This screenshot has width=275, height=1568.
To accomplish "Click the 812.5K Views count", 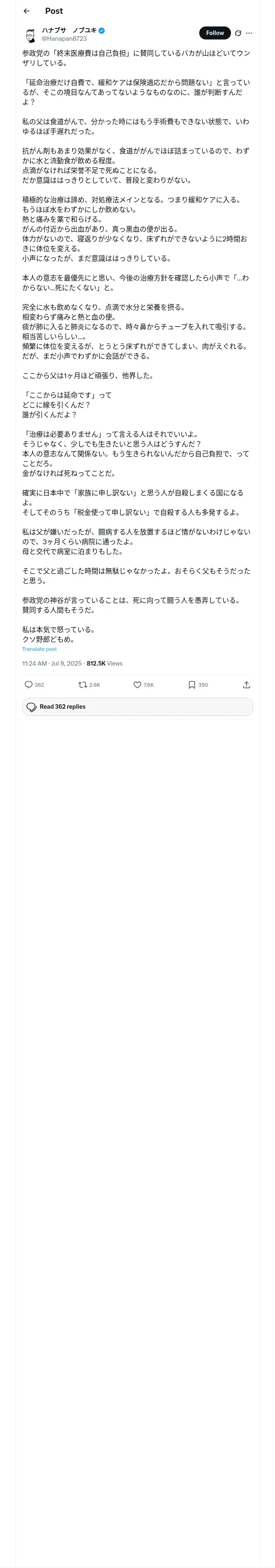I will click(x=104, y=664).
